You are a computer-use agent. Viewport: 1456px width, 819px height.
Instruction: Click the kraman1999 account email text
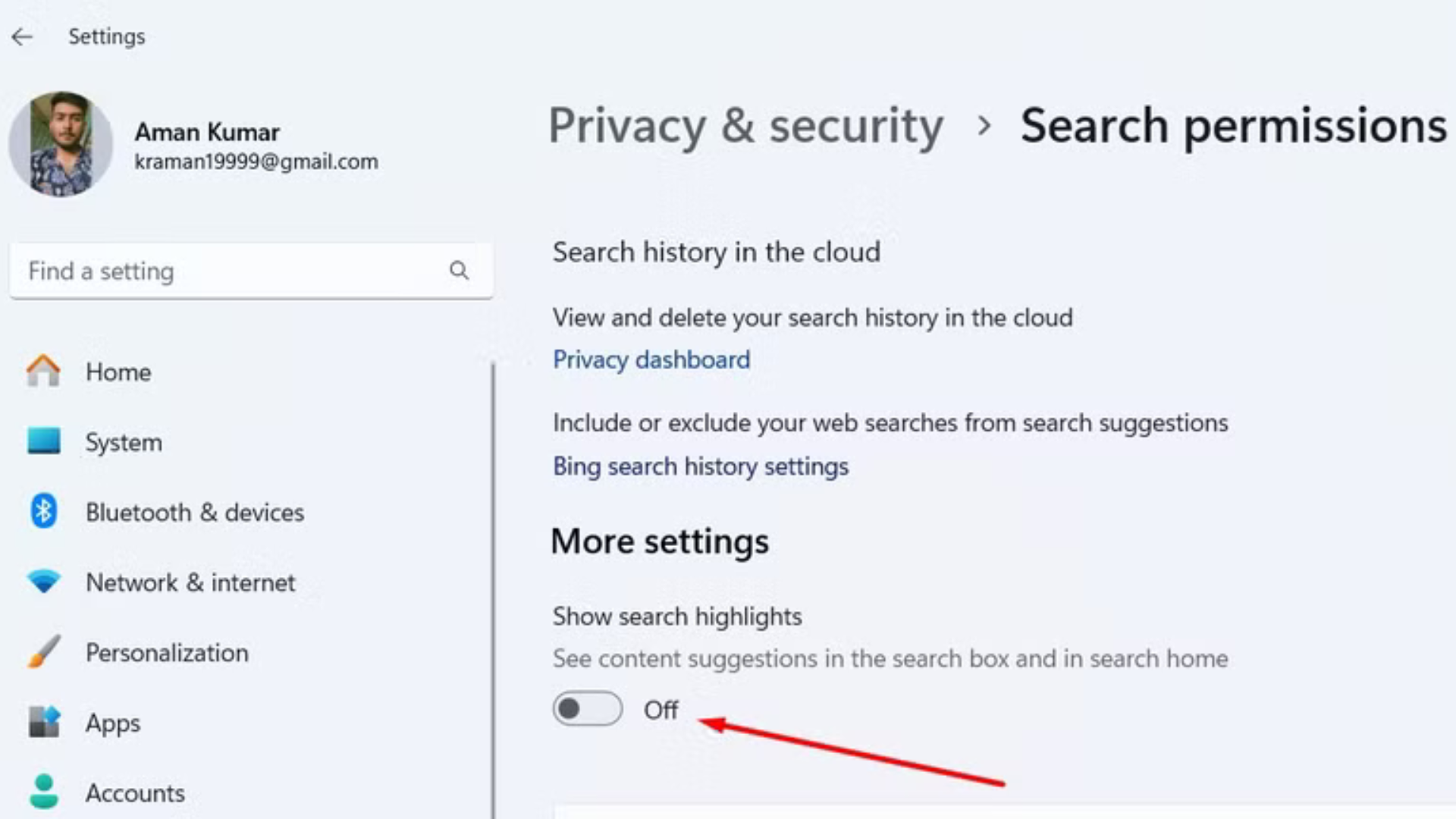256,162
